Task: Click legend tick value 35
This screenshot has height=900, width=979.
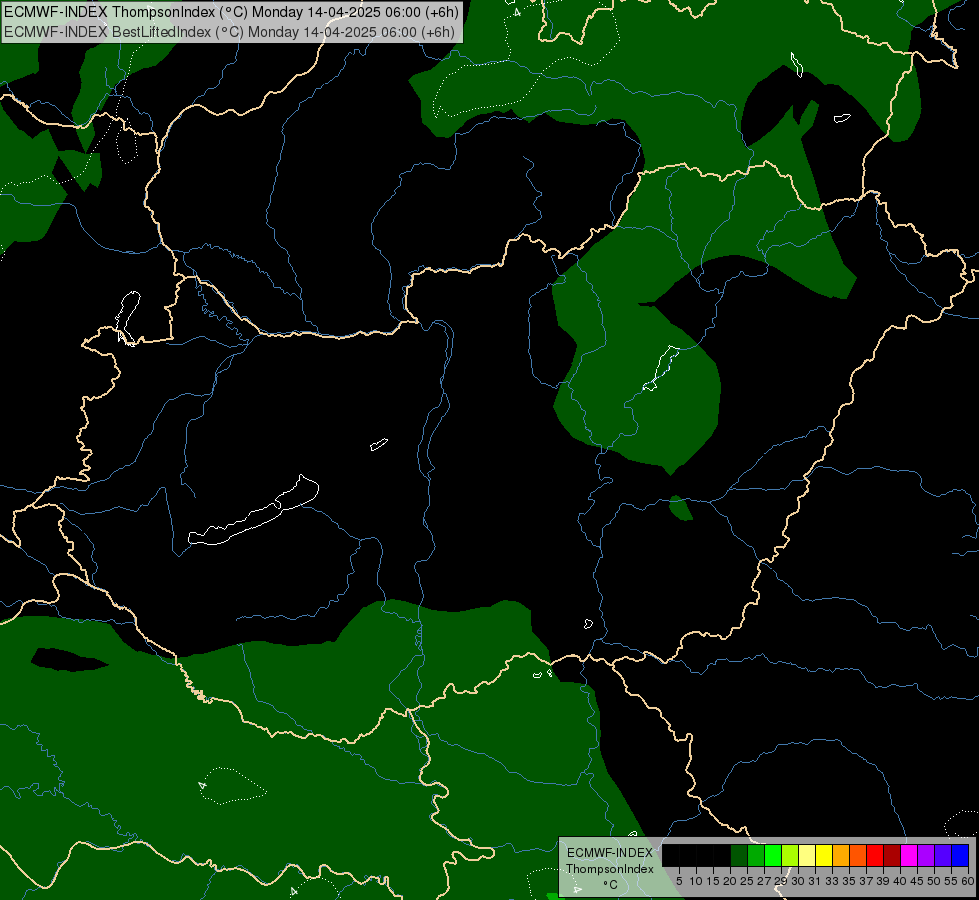Action: click(x=849, y=881)
